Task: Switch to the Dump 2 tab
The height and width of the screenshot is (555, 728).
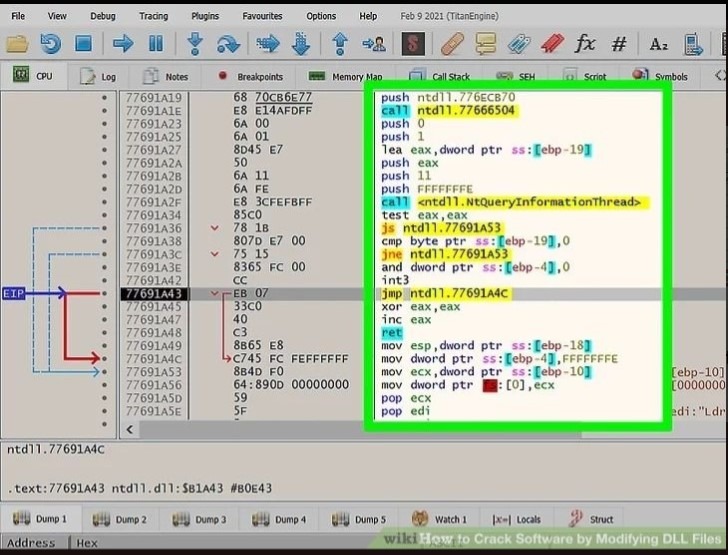Action: coord(120,519)
